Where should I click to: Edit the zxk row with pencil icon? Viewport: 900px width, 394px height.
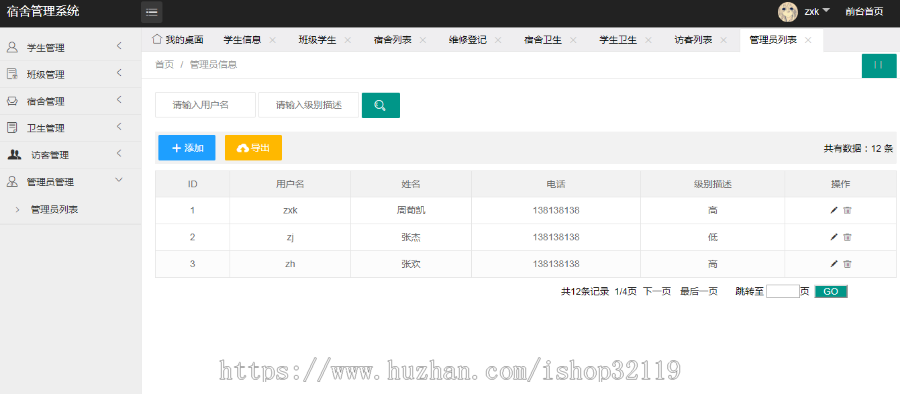tap(834, 210)
